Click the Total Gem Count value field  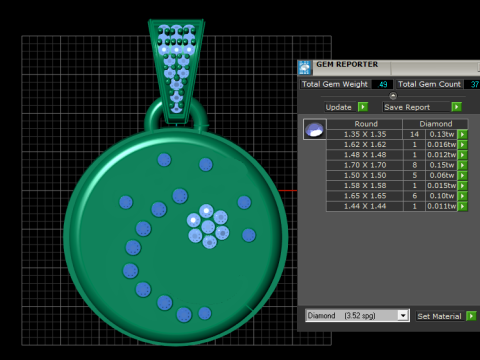coord(473,84)
